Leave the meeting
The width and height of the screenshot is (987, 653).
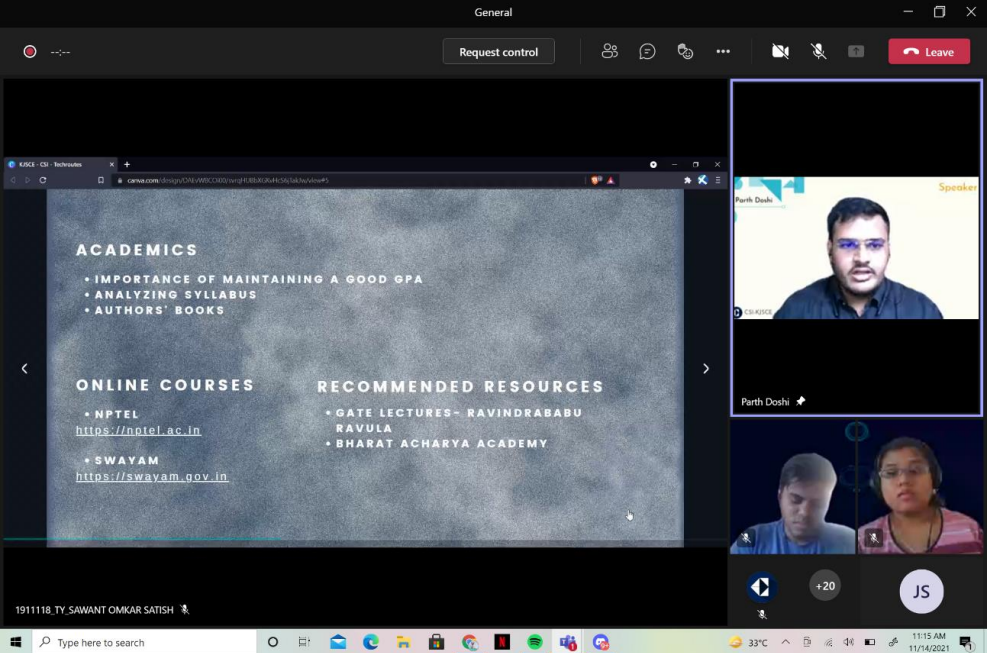pyautogui.click(x=929, y=52)
